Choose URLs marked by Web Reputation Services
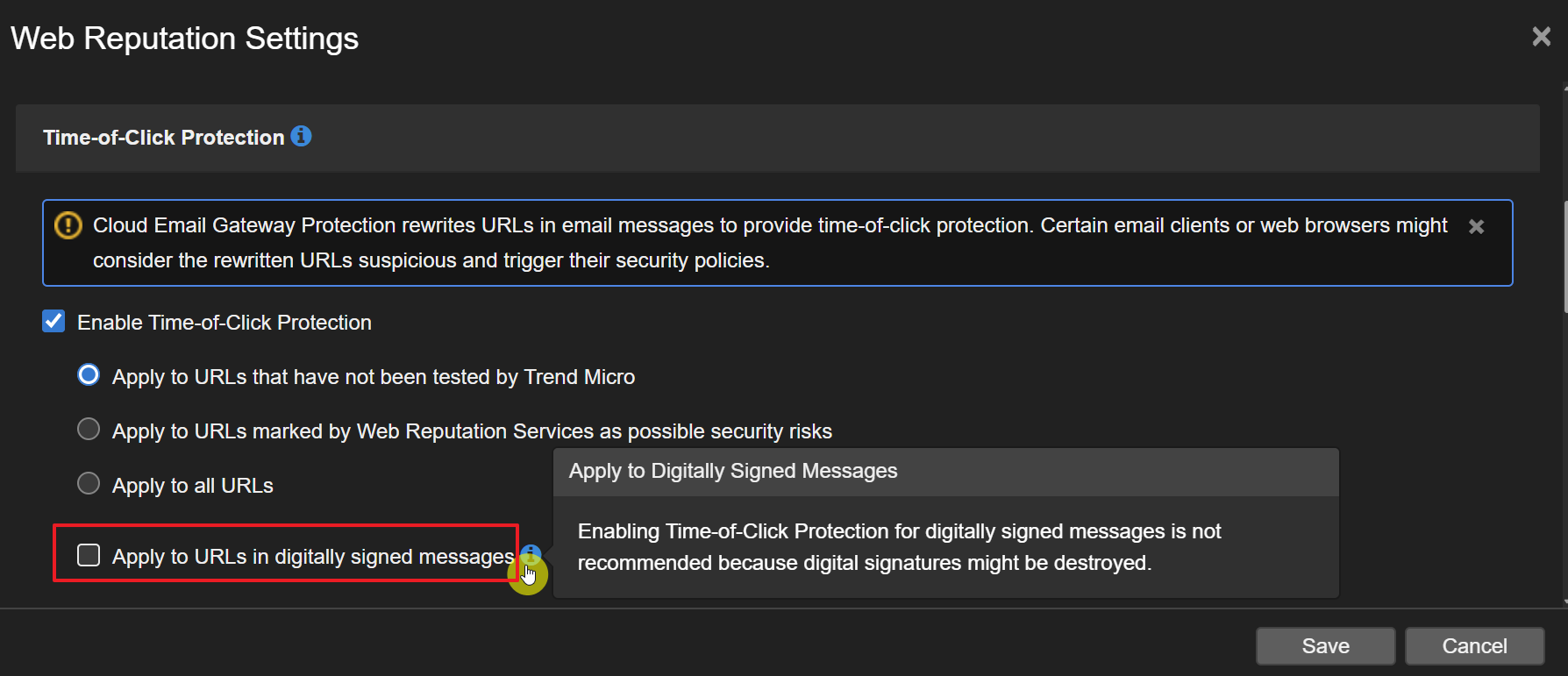Image resolution: width=1568 pixels, height=676 pixels. (89, 430)
